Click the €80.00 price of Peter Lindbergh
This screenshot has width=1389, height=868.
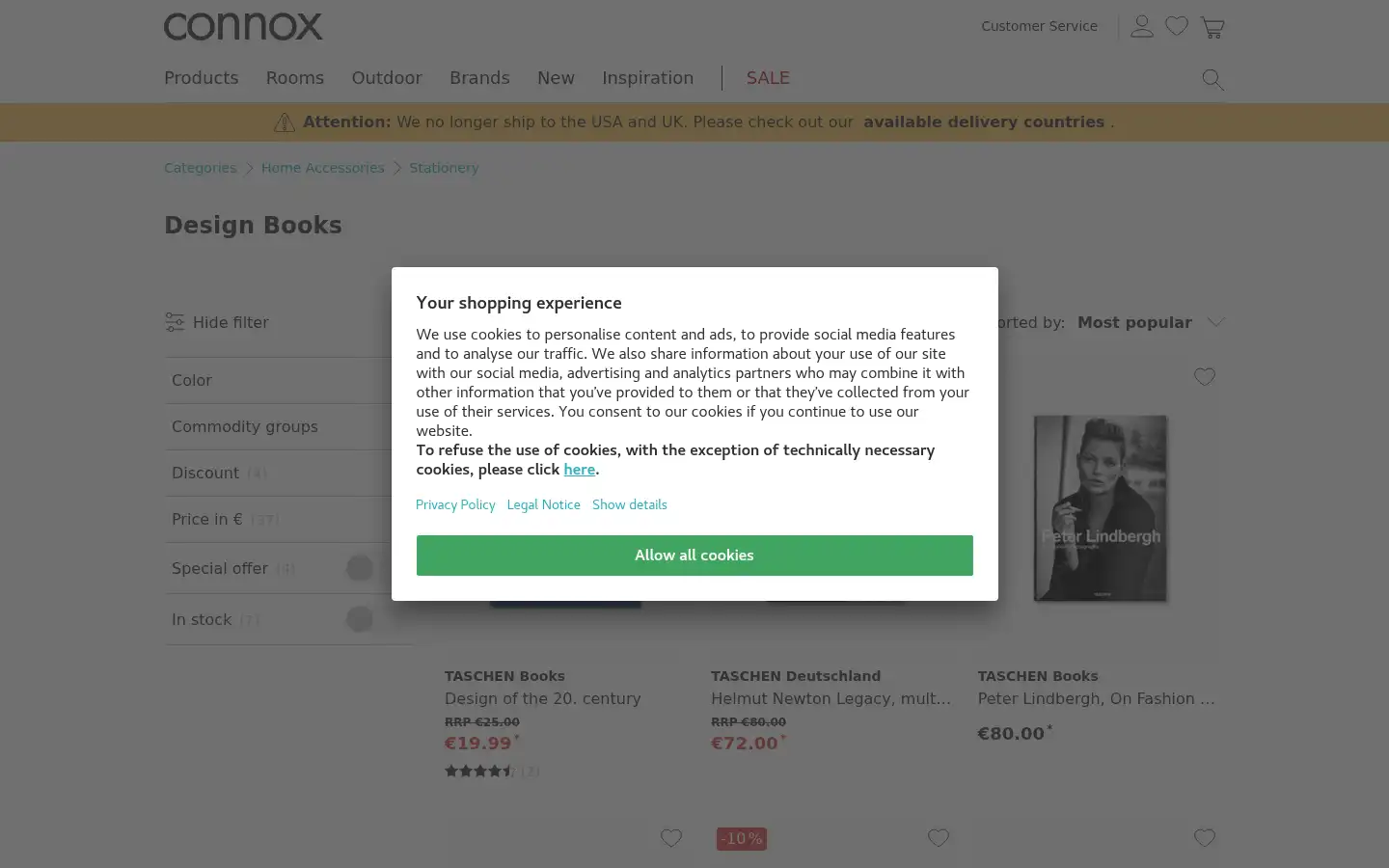pos(1011,733)
